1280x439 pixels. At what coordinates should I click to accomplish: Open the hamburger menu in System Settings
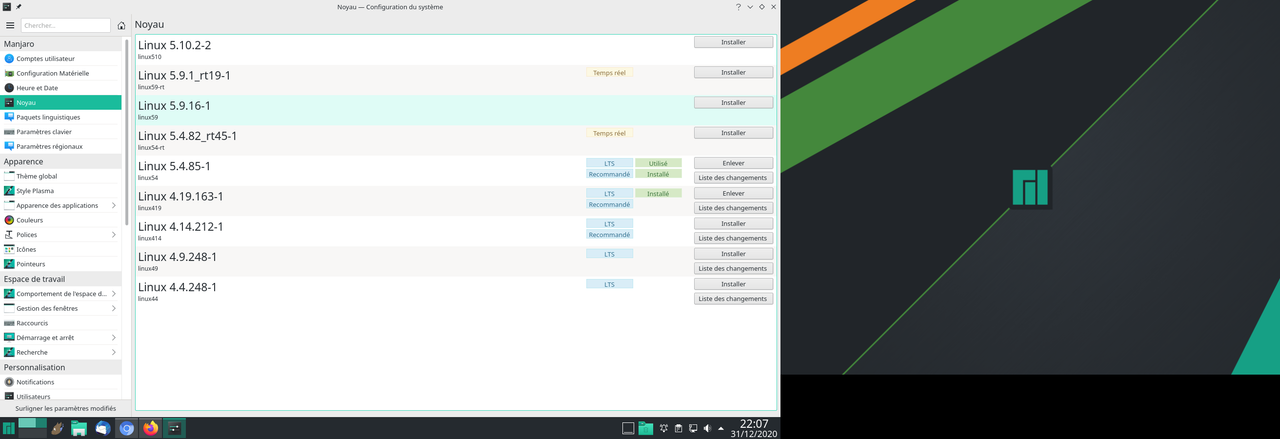(10, 25)
